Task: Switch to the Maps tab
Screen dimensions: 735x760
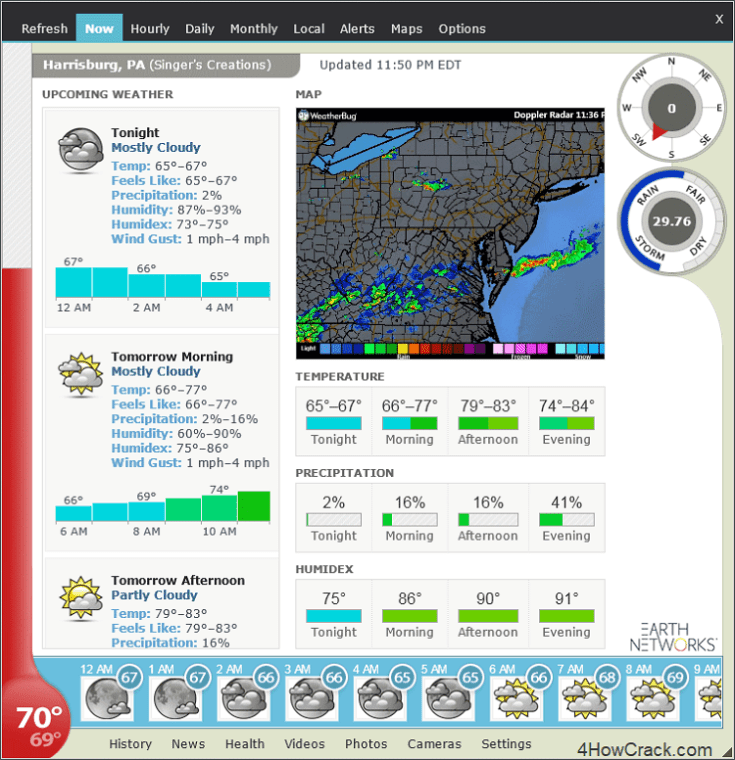Action: click(x=406, y=29)
